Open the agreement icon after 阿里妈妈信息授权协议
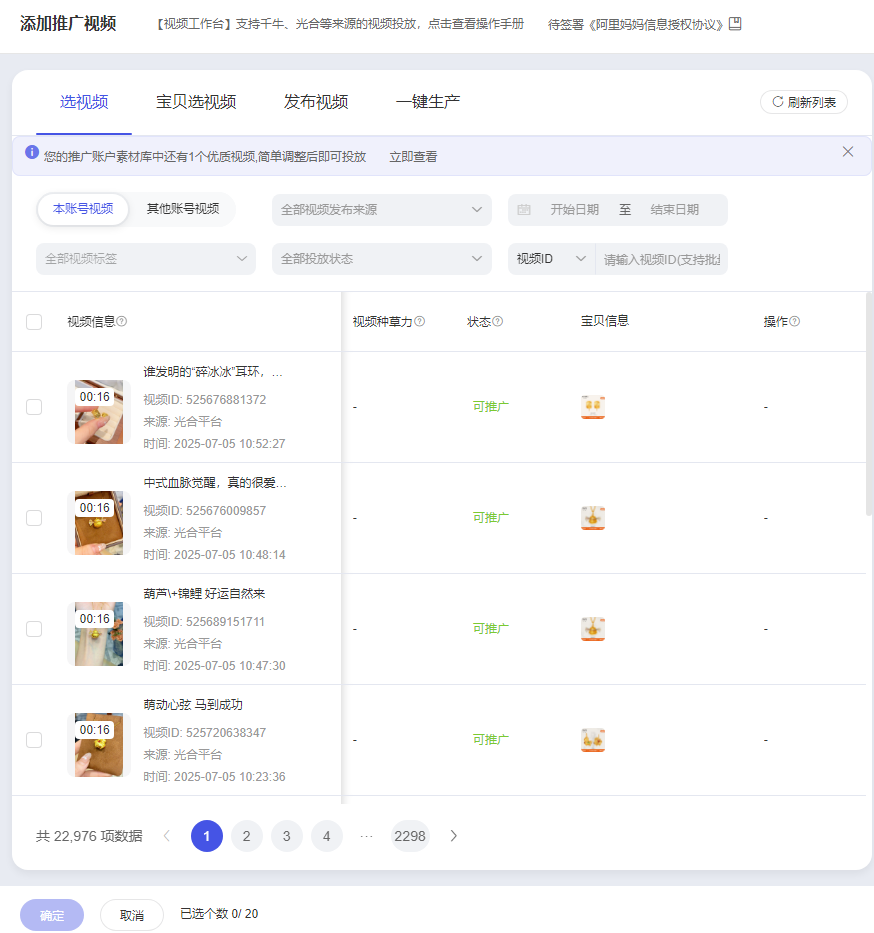 735,24
